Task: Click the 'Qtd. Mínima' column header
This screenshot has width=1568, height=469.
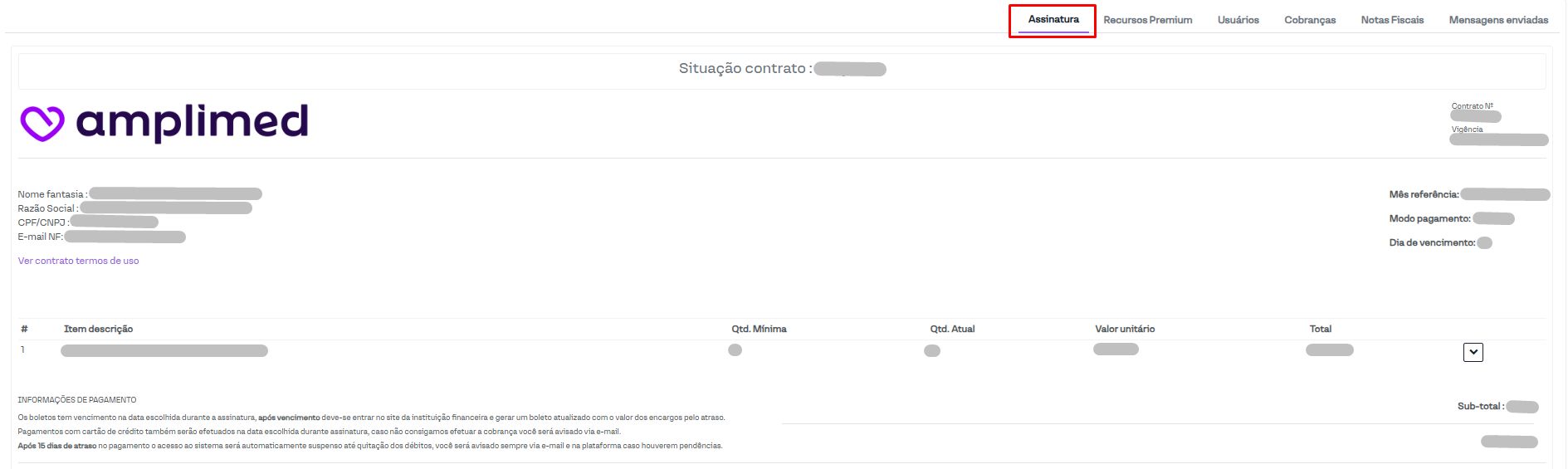Action: pos(759,330)
